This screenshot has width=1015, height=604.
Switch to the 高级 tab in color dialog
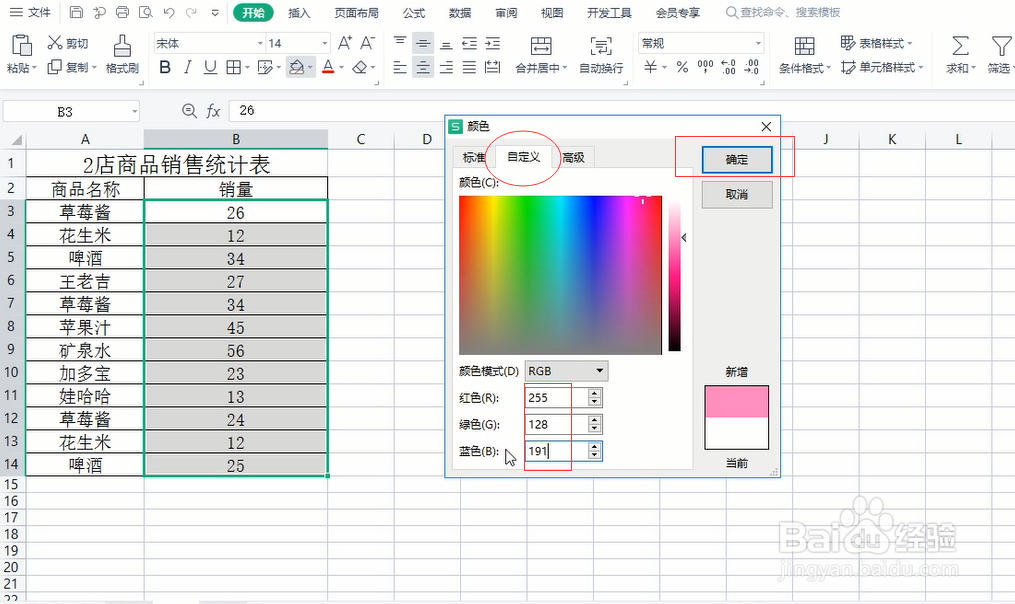click(x=575, y=157)
